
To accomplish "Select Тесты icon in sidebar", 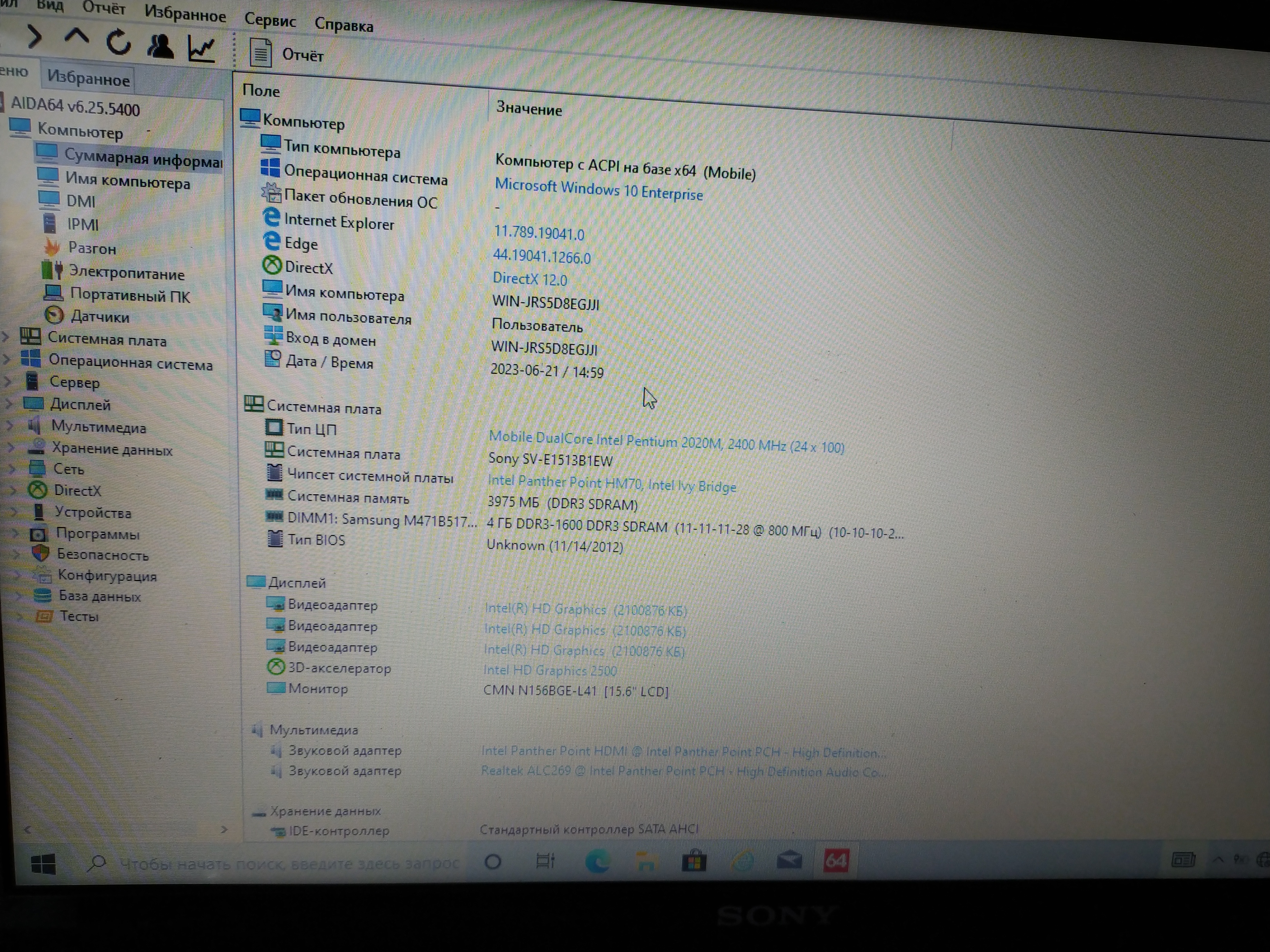I will point(45,617).
